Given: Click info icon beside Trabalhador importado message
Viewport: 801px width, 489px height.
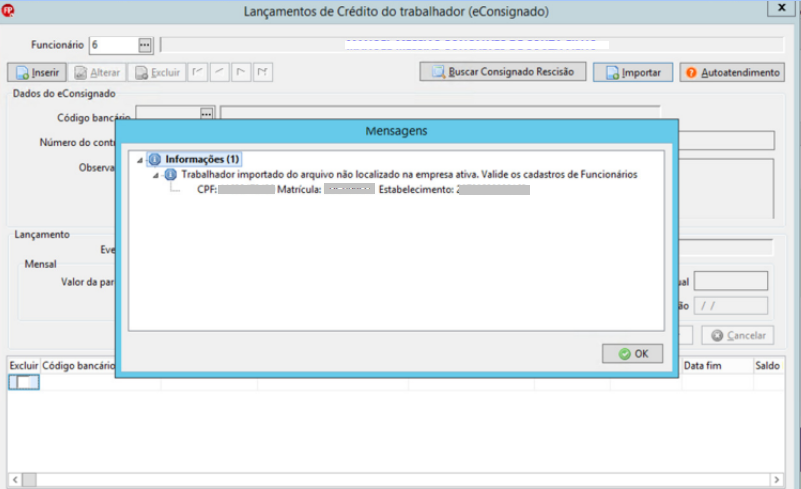Looking at the screenshot, I should pyautogui.click(x=170, y=175).
